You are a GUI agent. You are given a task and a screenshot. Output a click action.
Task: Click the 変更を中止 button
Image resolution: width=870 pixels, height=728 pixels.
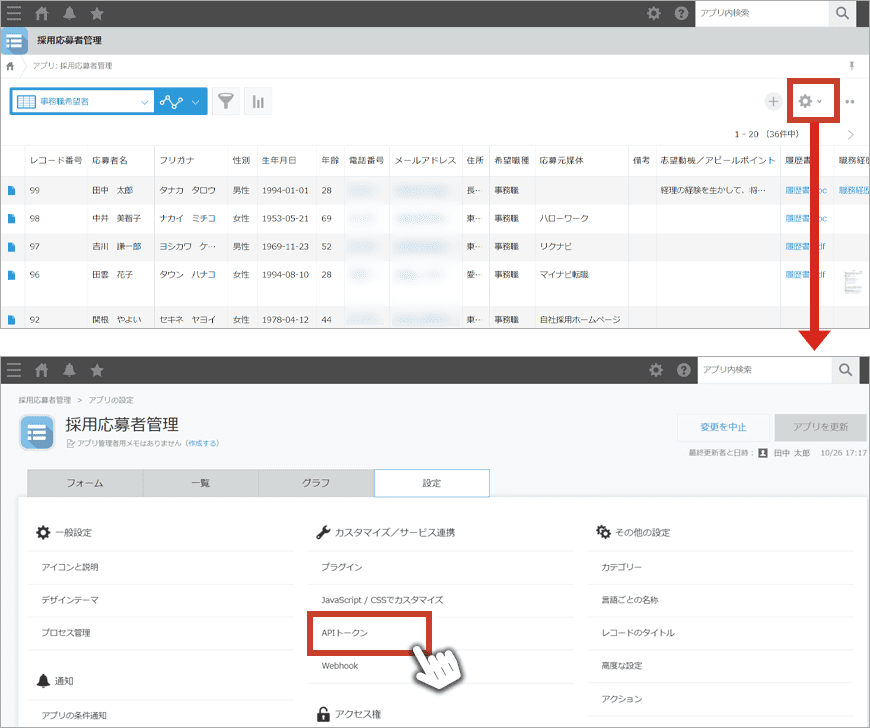[724, 427]
